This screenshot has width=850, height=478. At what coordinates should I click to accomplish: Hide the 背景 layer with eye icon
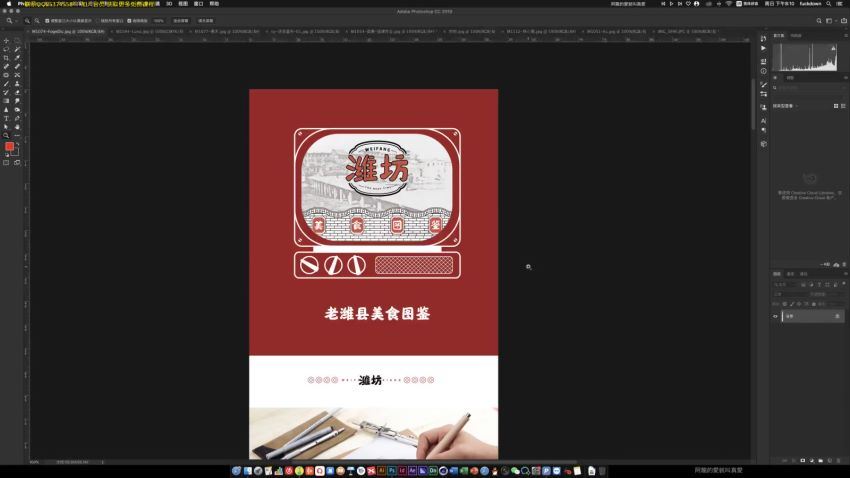point(775,316)
